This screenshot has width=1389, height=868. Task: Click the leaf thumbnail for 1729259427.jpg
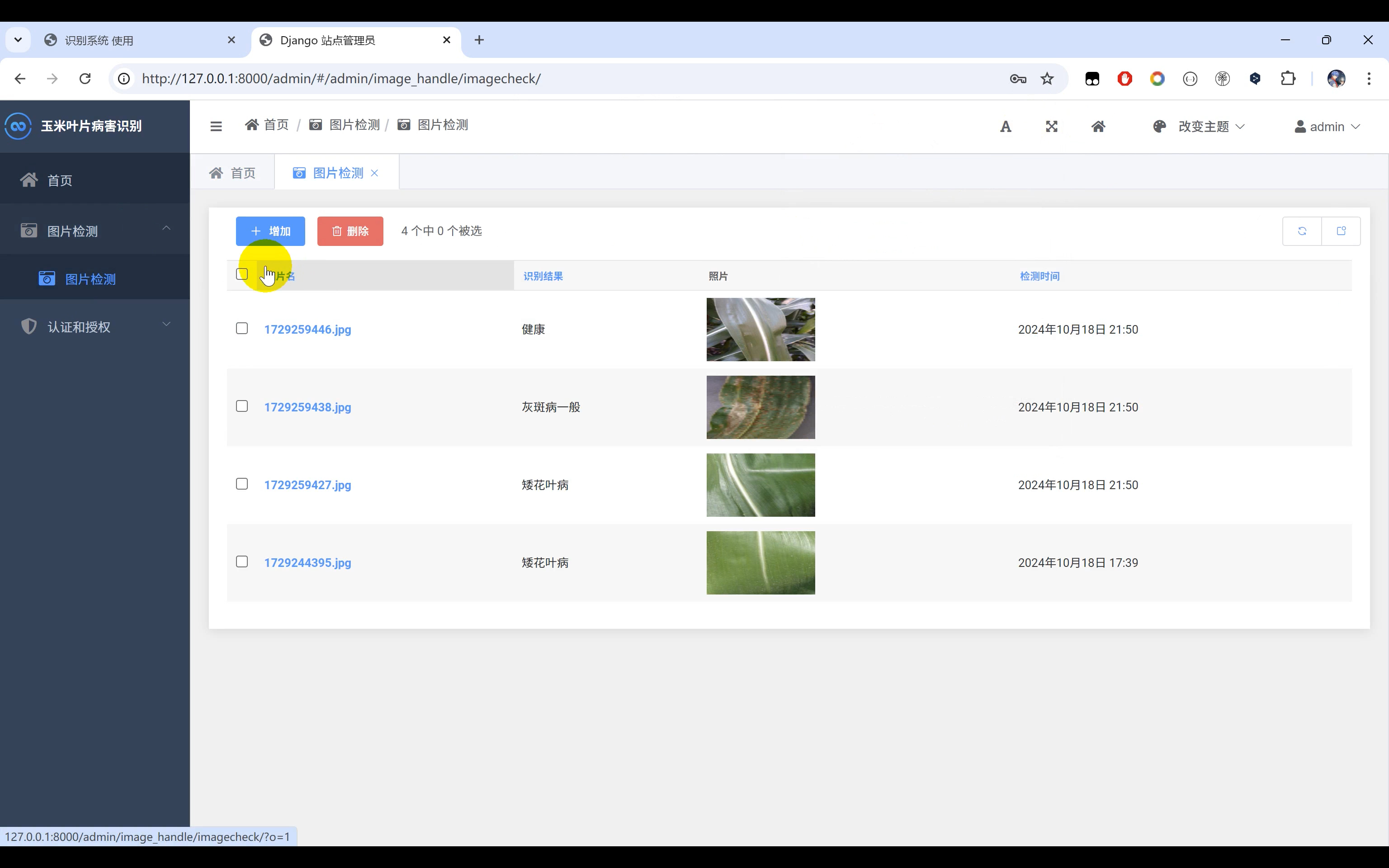coord(761,485)
